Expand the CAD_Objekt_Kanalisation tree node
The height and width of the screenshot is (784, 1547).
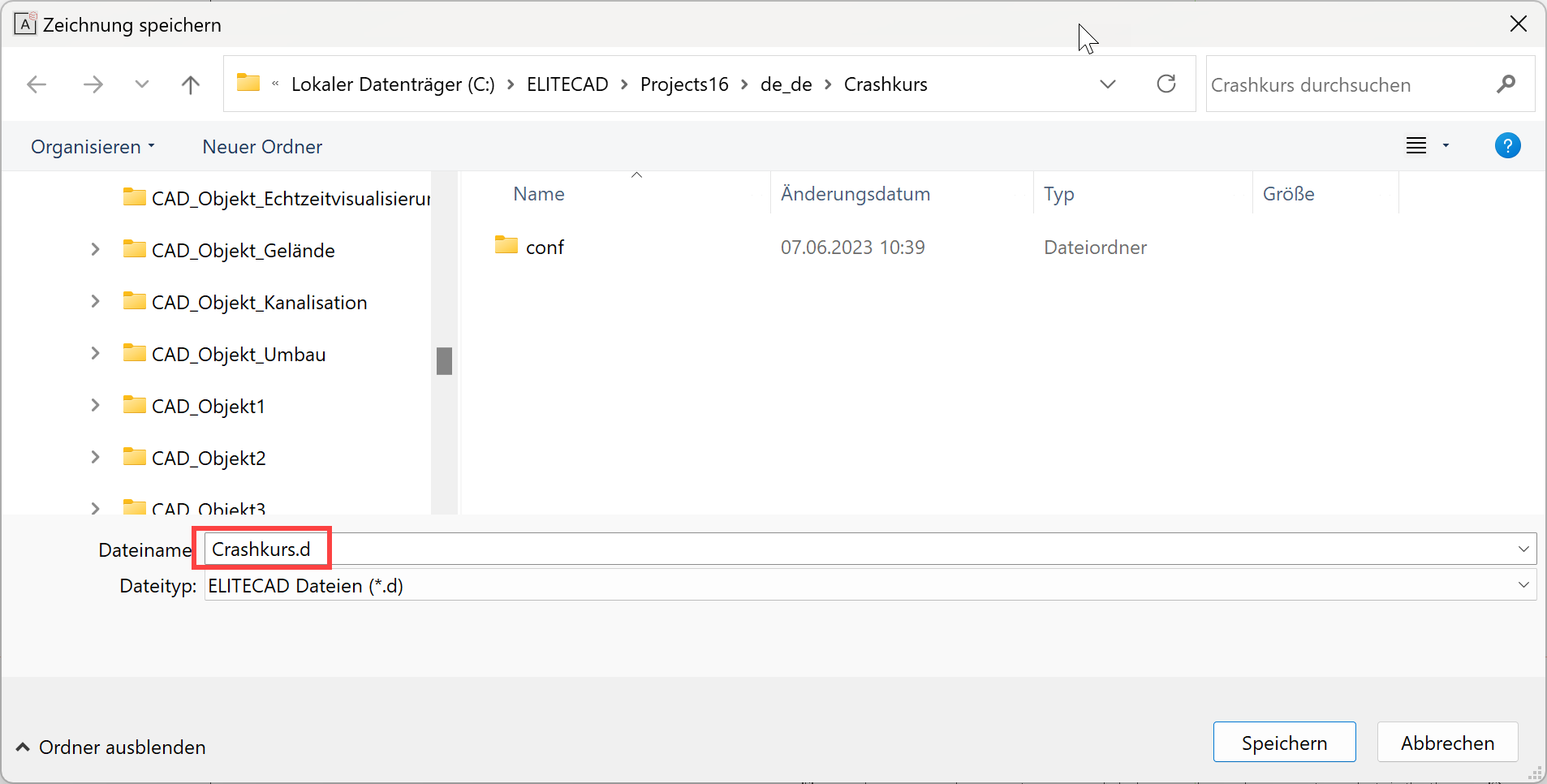pos(96,301)
